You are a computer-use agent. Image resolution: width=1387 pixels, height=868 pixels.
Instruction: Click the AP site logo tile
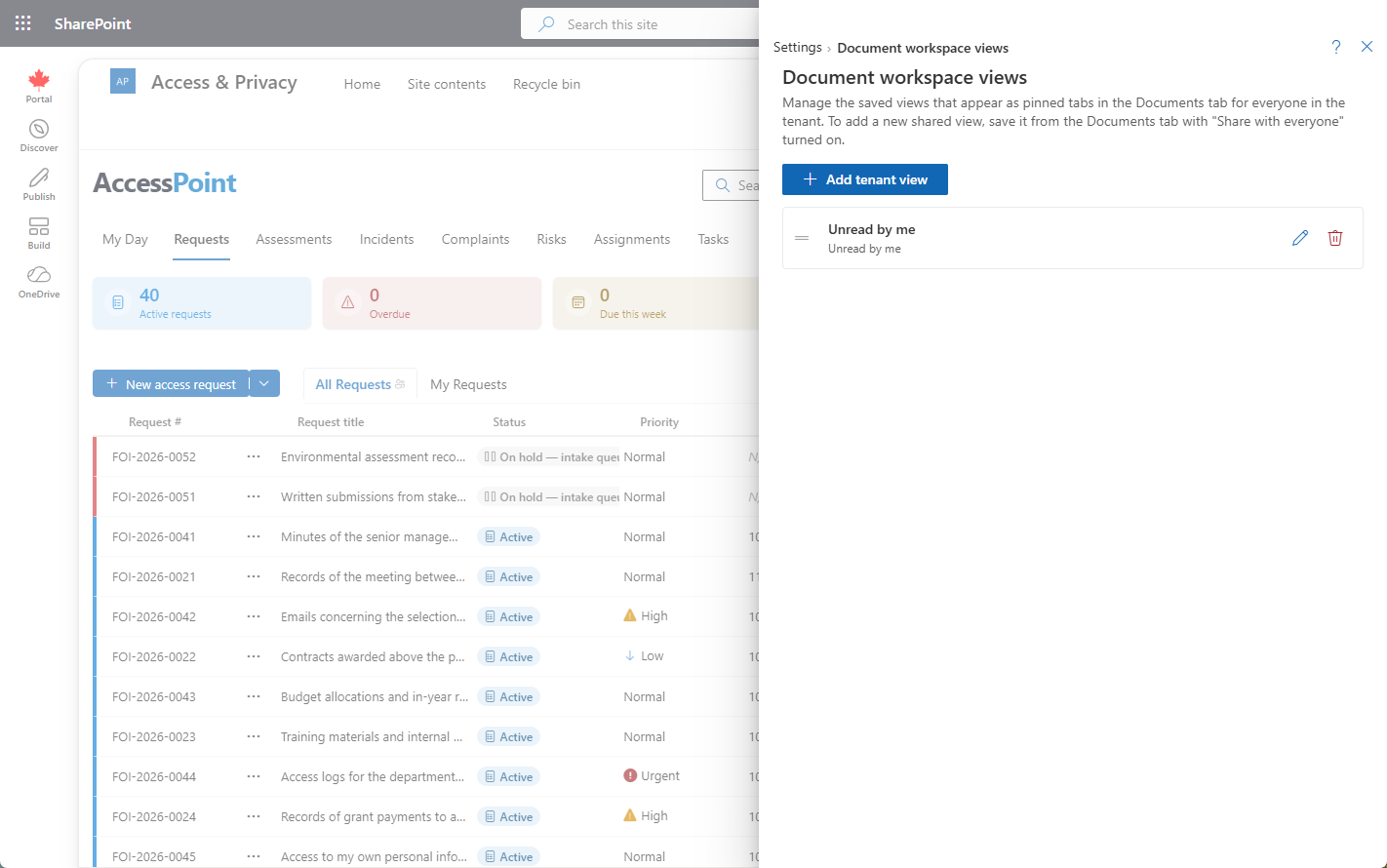coord(123,82)
